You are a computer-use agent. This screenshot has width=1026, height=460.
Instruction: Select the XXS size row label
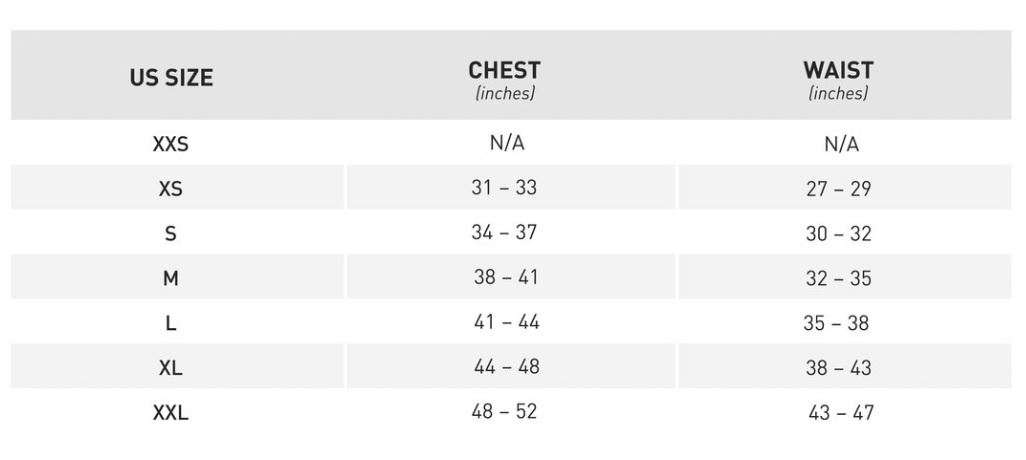[171, 144]
